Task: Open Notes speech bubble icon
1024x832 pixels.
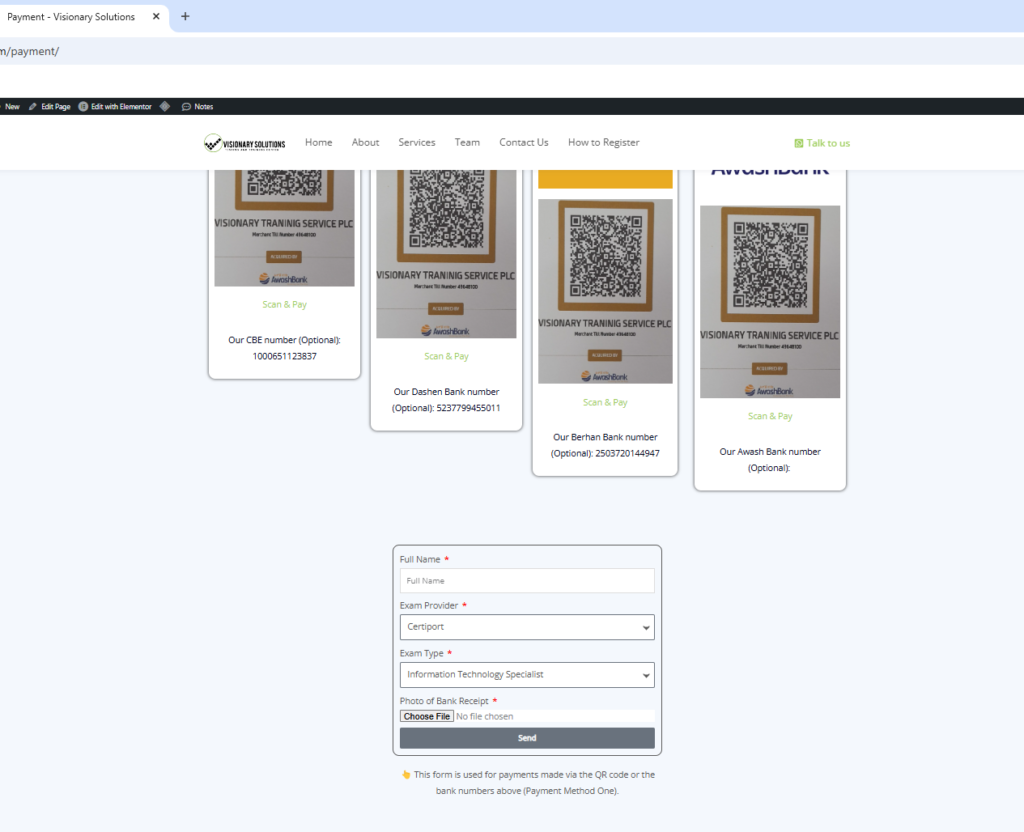Action: click(186, 106)
